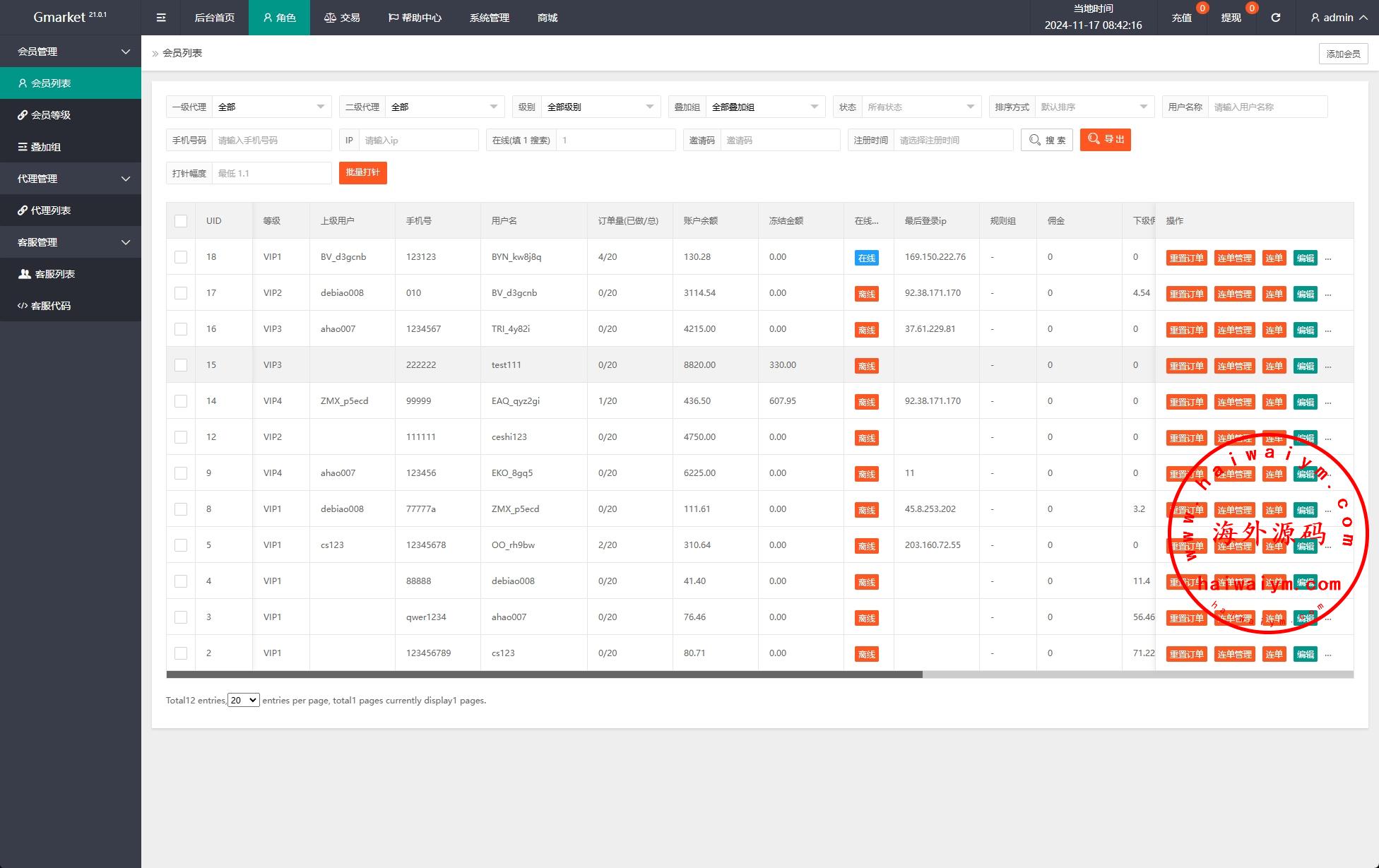Tick the checkbox for UID 18 row
This screenshot has height=868, width=1379.
tap(181, 257)
